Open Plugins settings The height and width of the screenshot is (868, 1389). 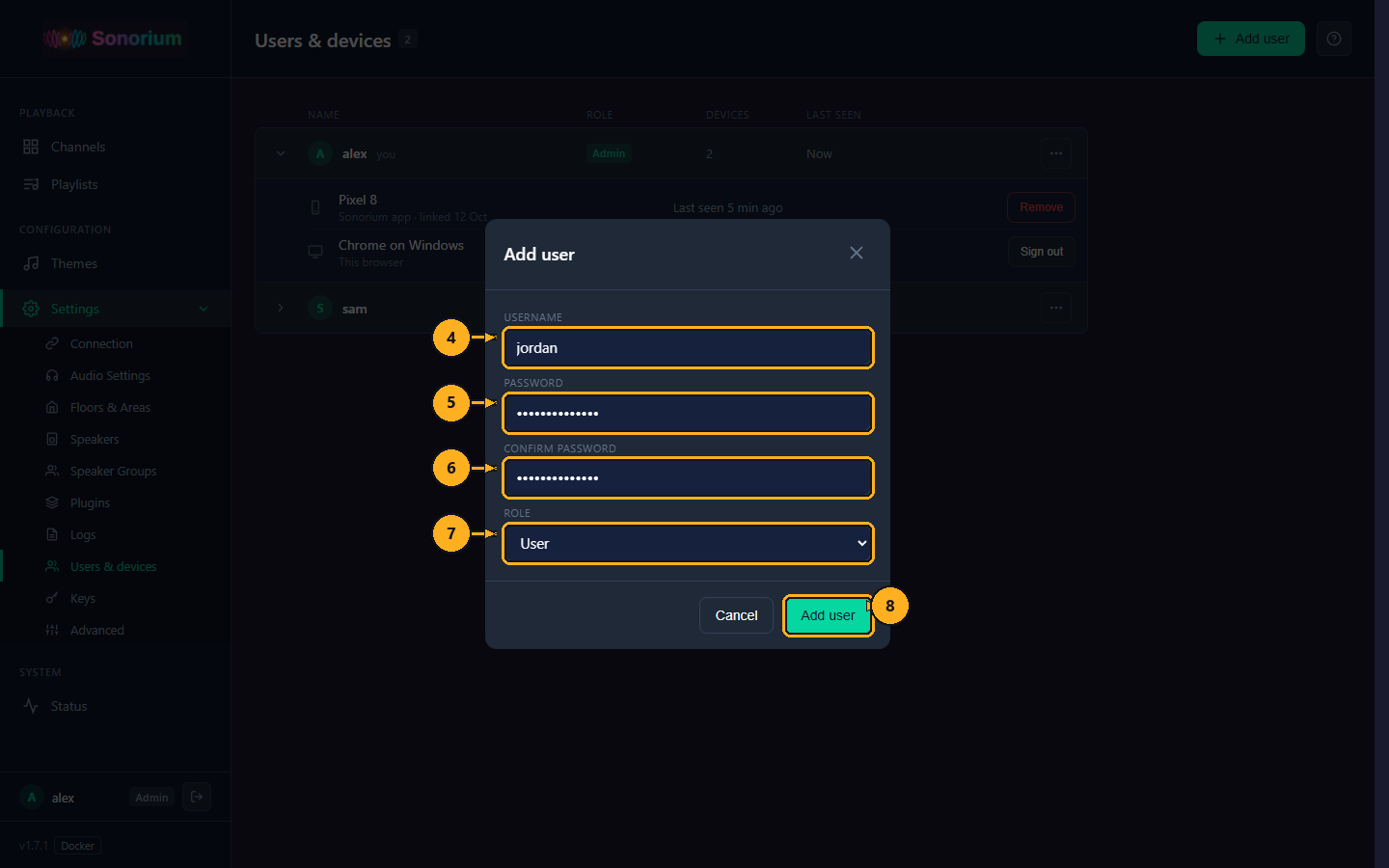pyautogui.click(x=115, y=502)
